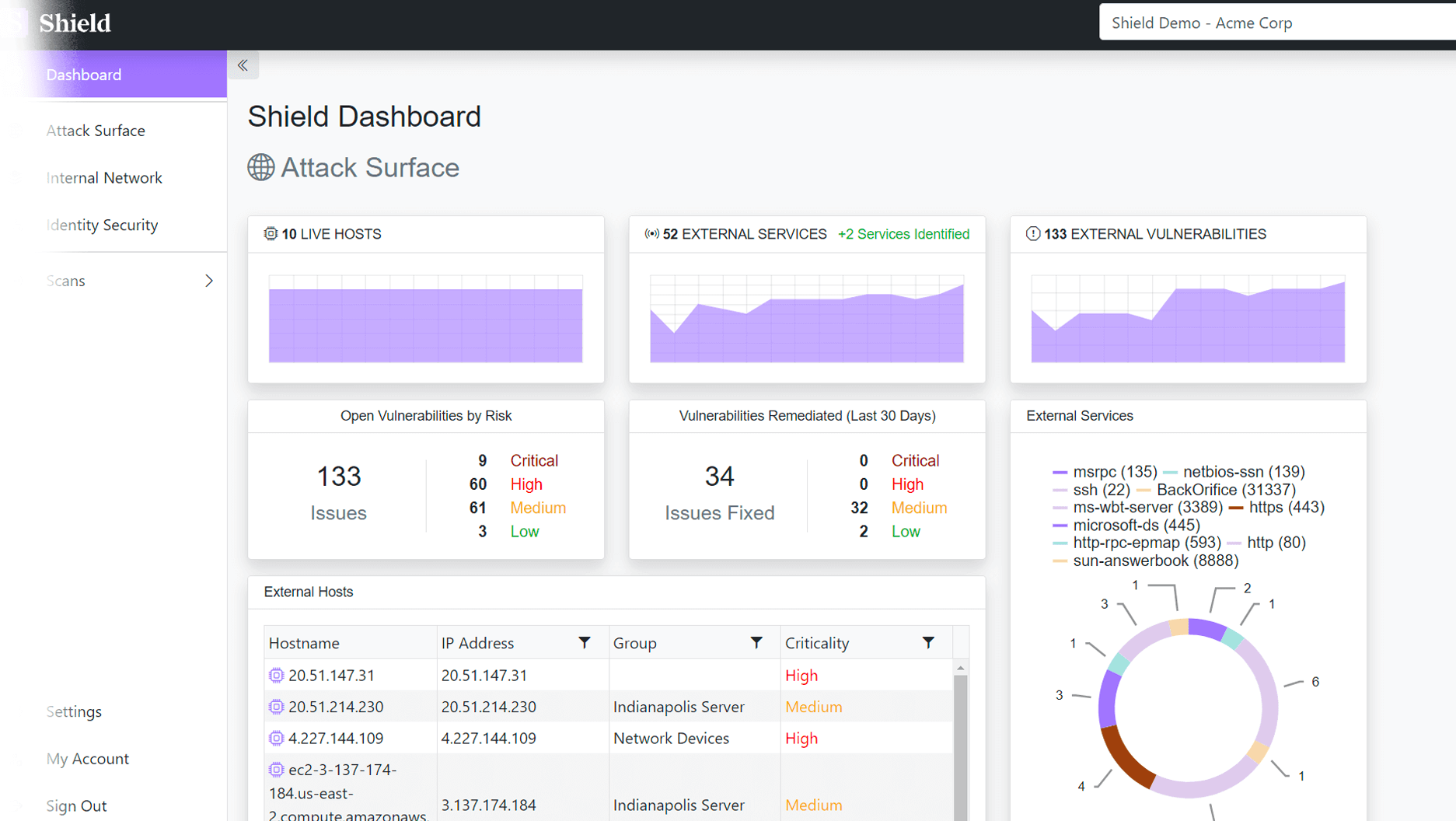Click the External Services broadcast icon
1456x821 pixels.
pos(651,234)
